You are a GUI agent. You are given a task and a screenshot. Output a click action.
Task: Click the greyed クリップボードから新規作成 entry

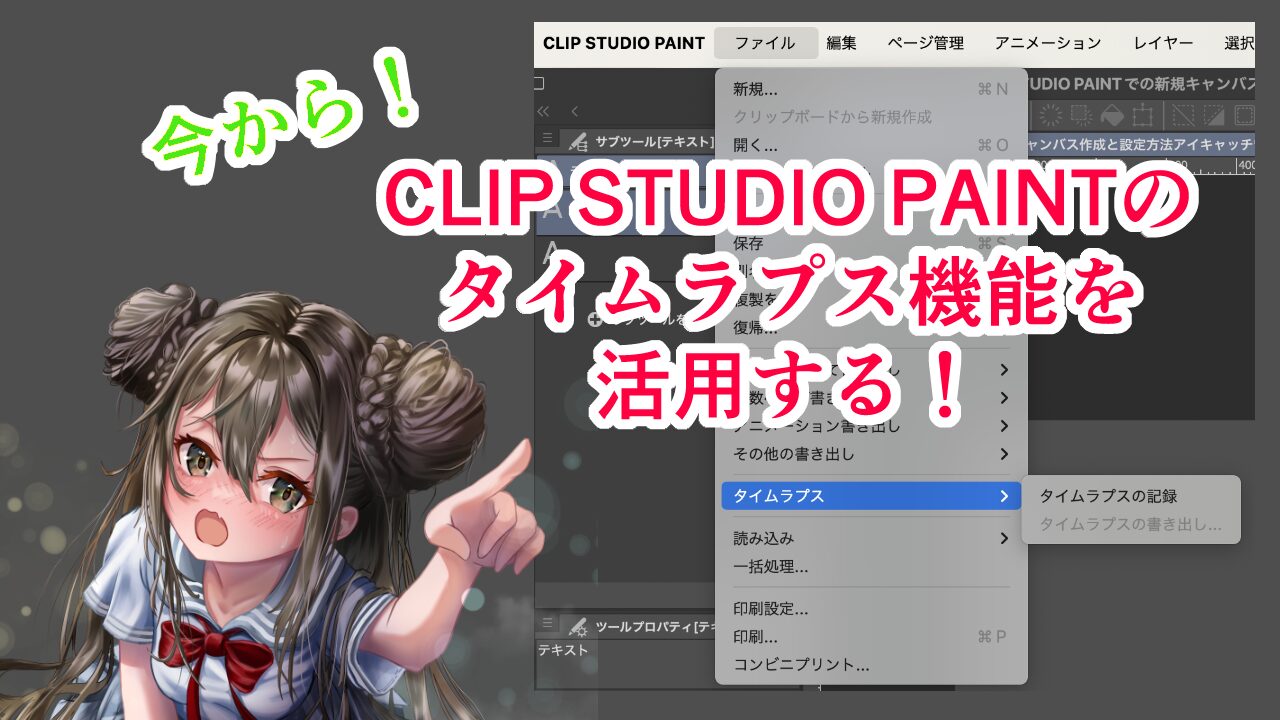point(870,117)
